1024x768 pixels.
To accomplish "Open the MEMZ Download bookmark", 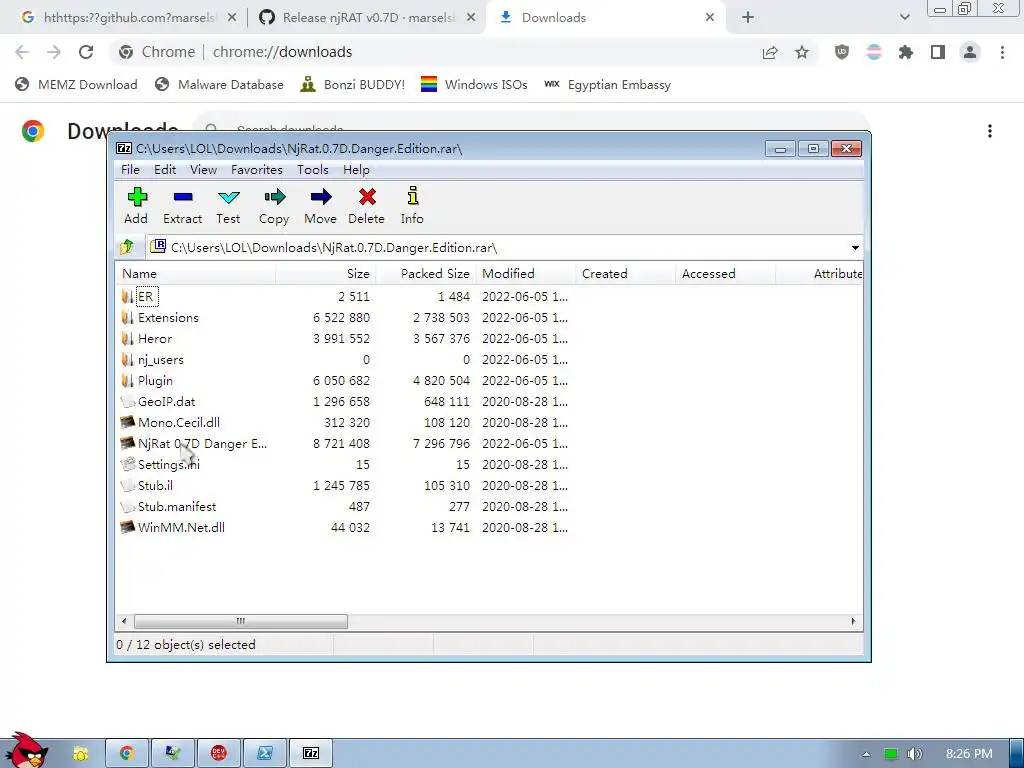I will [76, 85].
